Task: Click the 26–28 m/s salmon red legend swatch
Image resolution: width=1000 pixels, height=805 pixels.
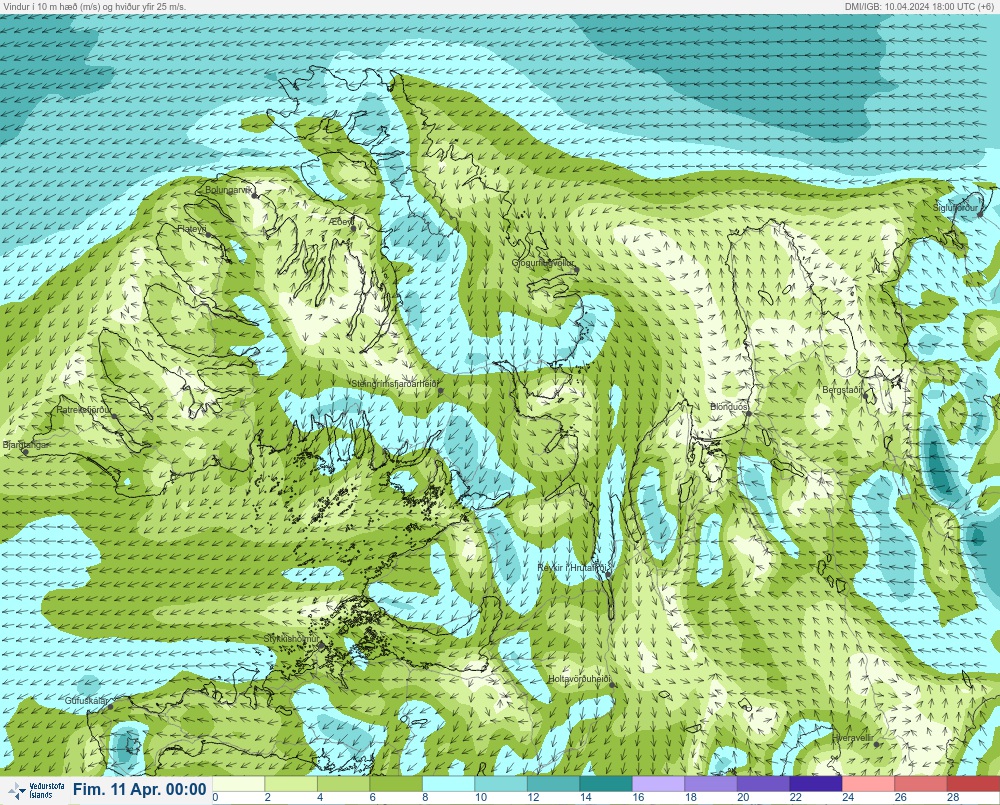Action: [921, 783]
